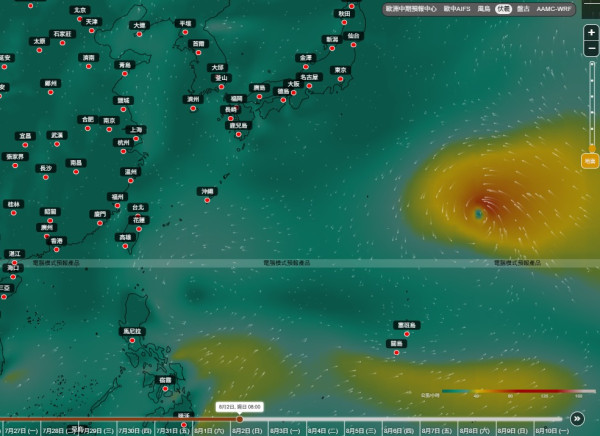600x436 pixels.
Task: Click the 大阪 city label
Action: [293, 84]
